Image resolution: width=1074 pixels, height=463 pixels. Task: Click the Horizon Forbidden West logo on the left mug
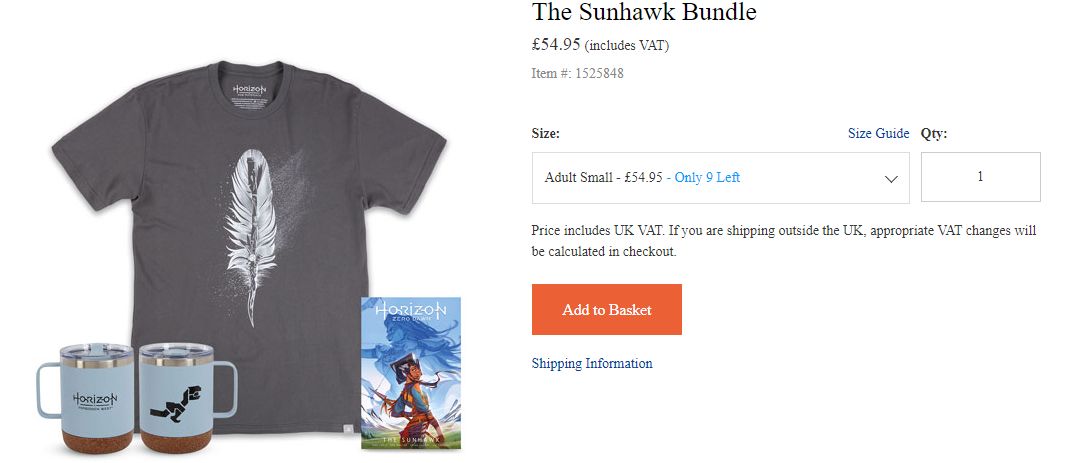coord(95,401)
